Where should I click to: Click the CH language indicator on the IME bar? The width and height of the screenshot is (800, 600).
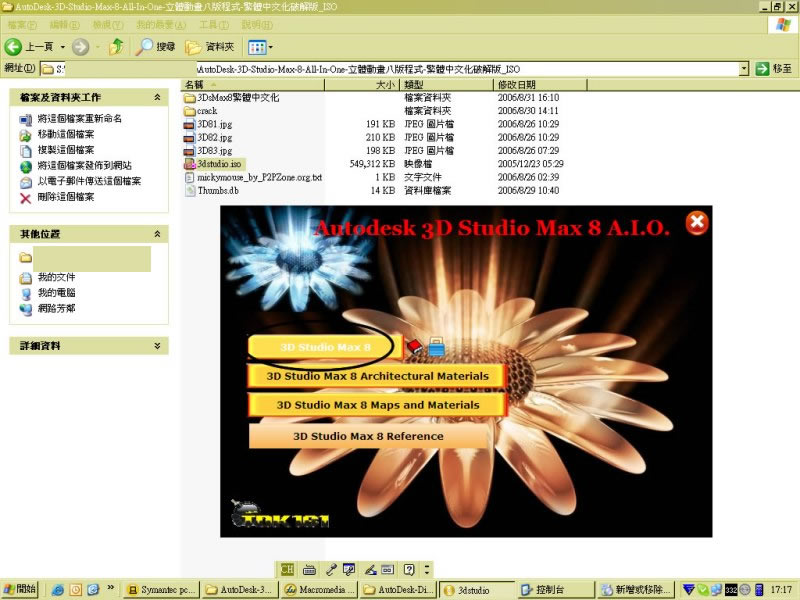point(287,569)
